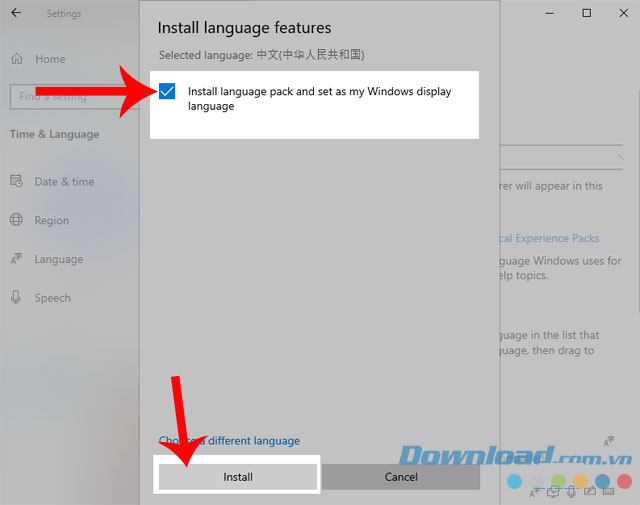The height and width of the screenshot is (505, 640).
Task: Select Speech in sidebar
Action: click(x=53, y=298)
